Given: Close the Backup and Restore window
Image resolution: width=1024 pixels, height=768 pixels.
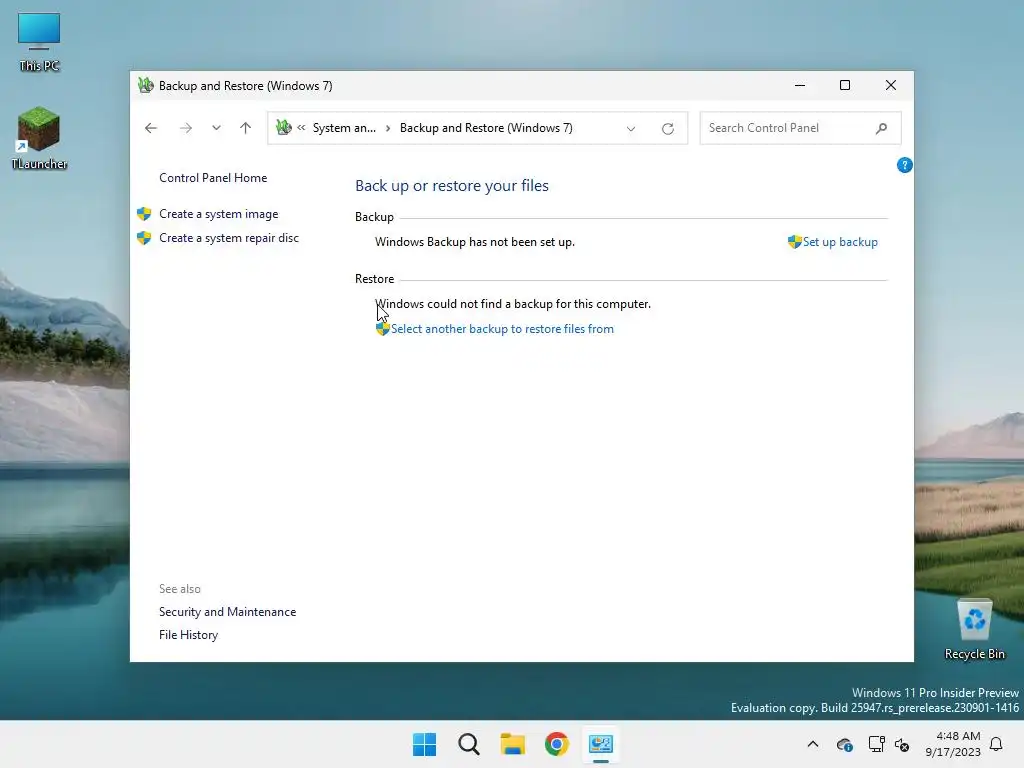Looking at the screenshot, I should point(891,86).
